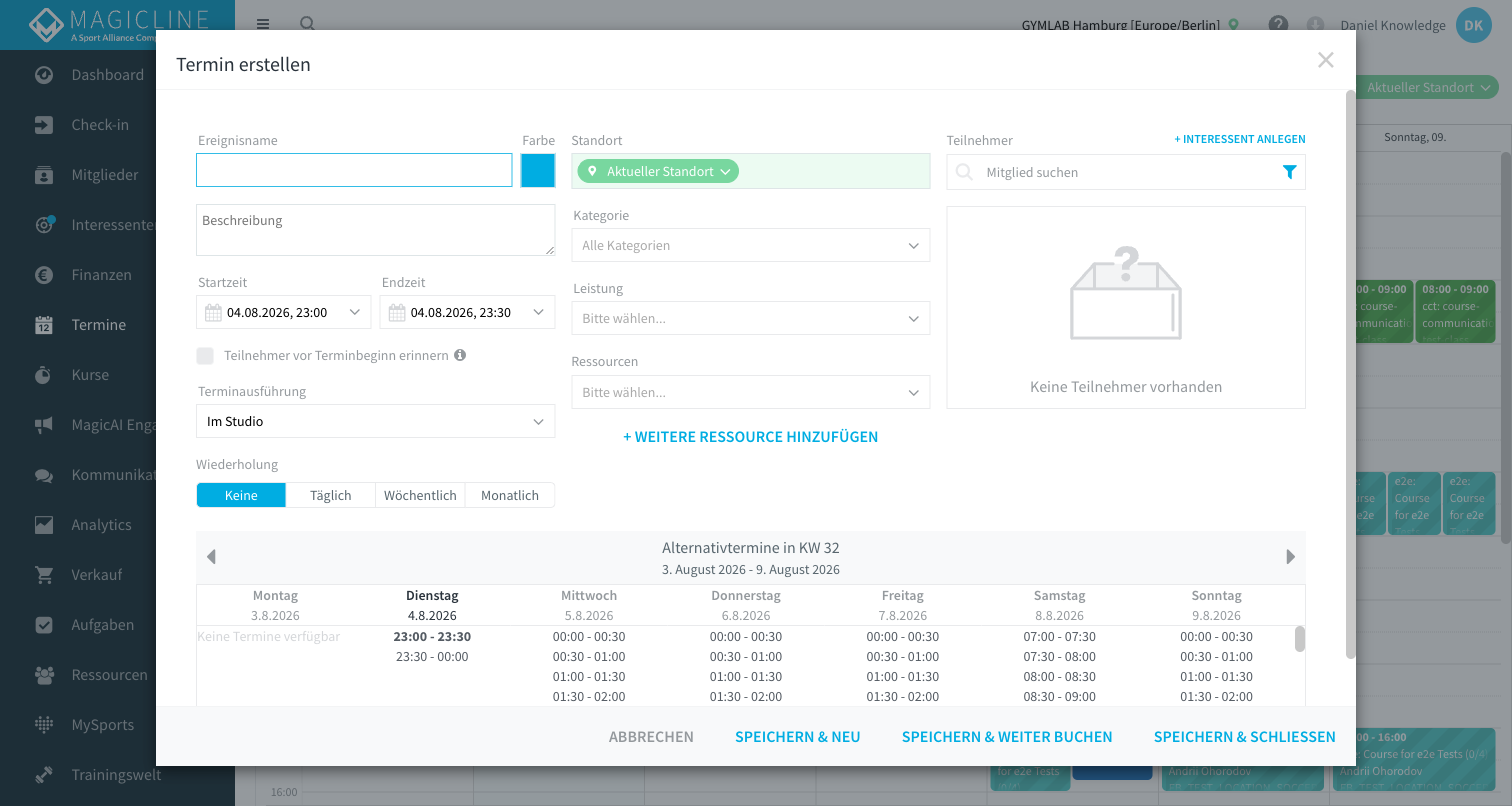Screen dimensions: 1512x806
Task: Click SPEICHERN & NEU button
Action: tap(798, 736)
